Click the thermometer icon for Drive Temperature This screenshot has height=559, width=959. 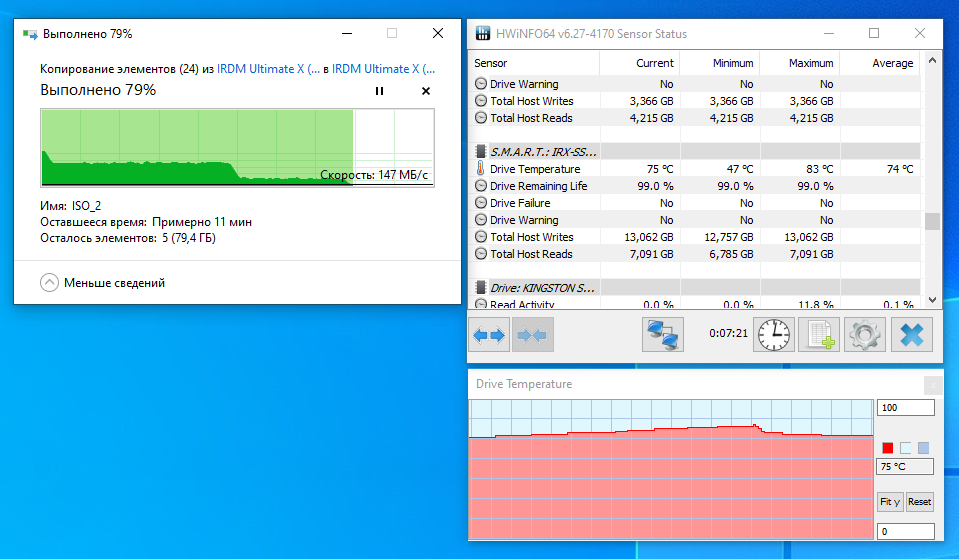[481, 169]
